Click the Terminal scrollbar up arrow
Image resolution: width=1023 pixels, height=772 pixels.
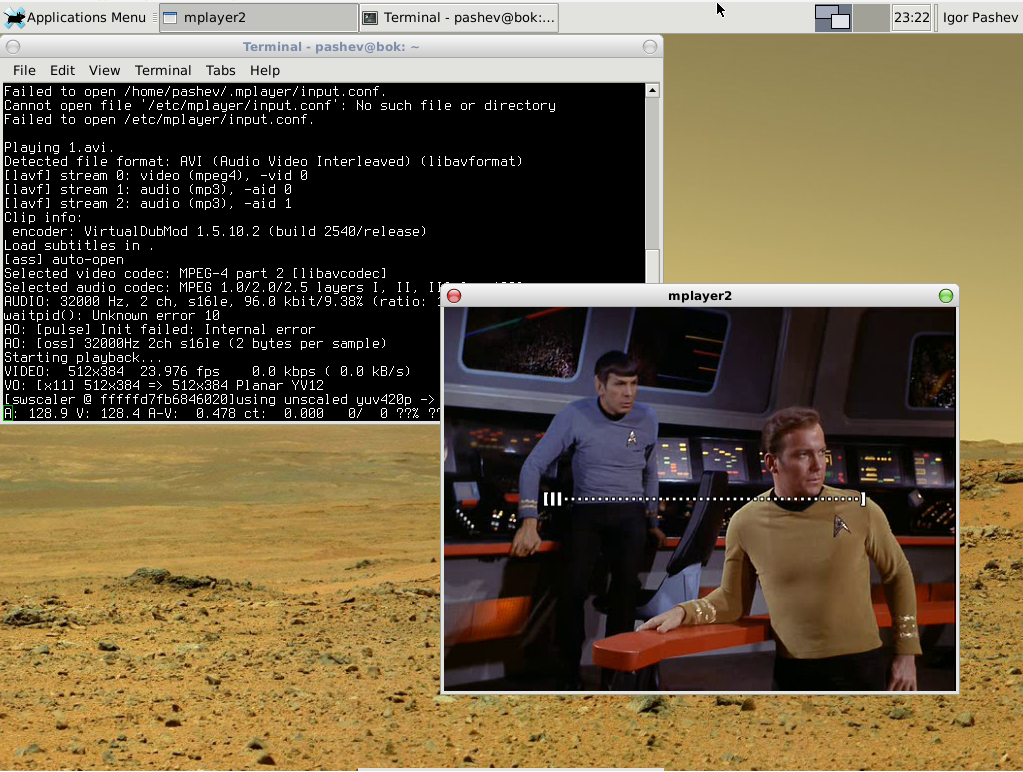(652, 91)
